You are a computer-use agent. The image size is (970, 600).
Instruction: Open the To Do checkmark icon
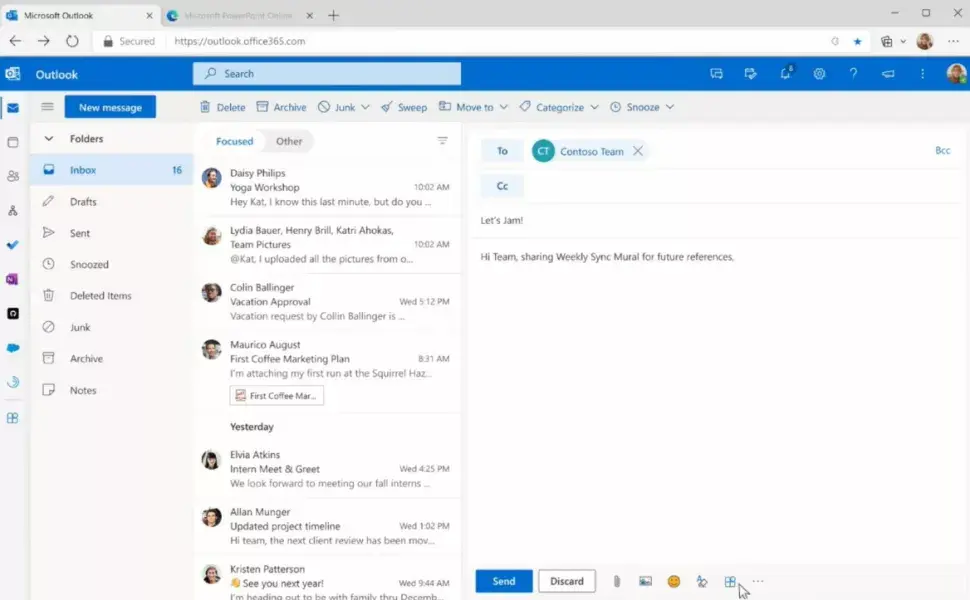point(12,245)
